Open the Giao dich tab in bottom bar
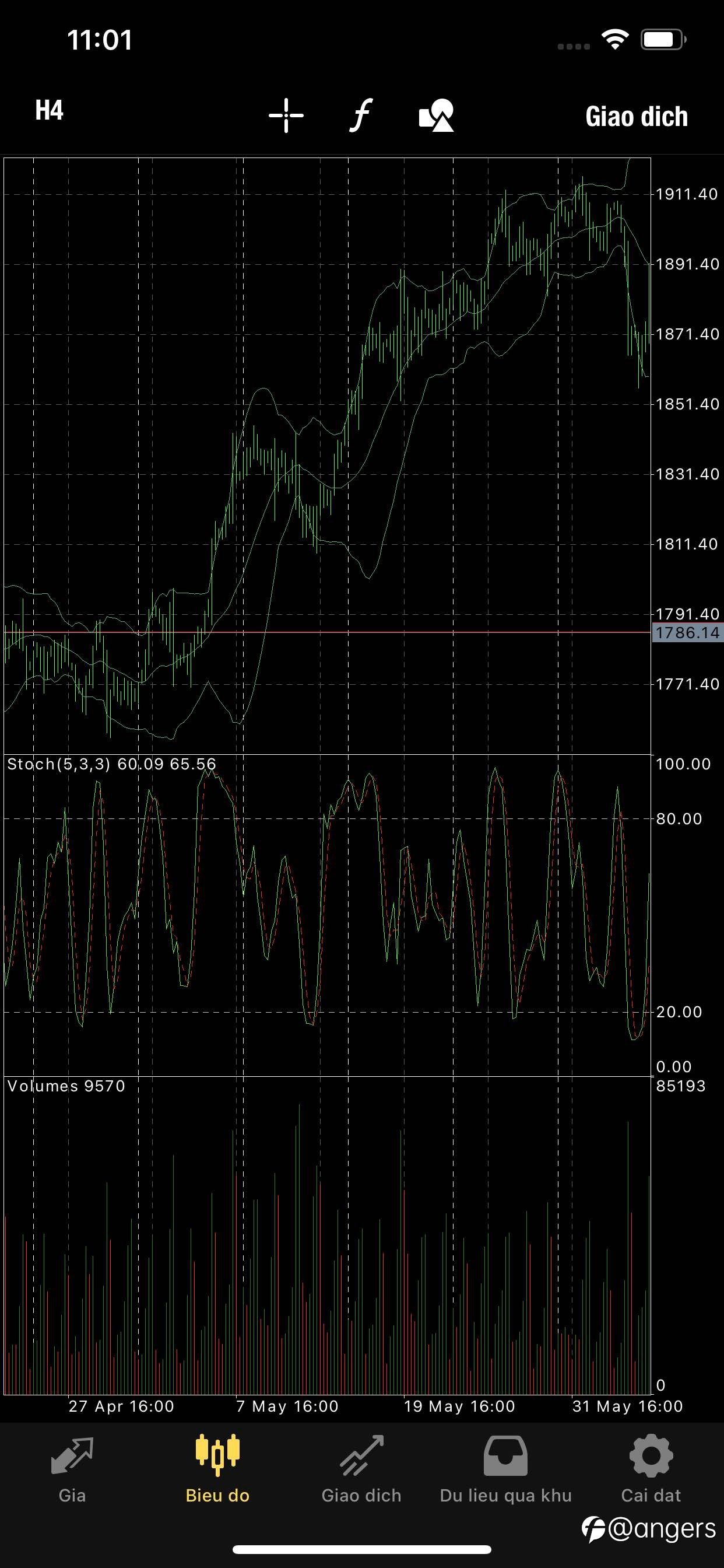This screenshot has width=724, height=1568. point(361,1469)
